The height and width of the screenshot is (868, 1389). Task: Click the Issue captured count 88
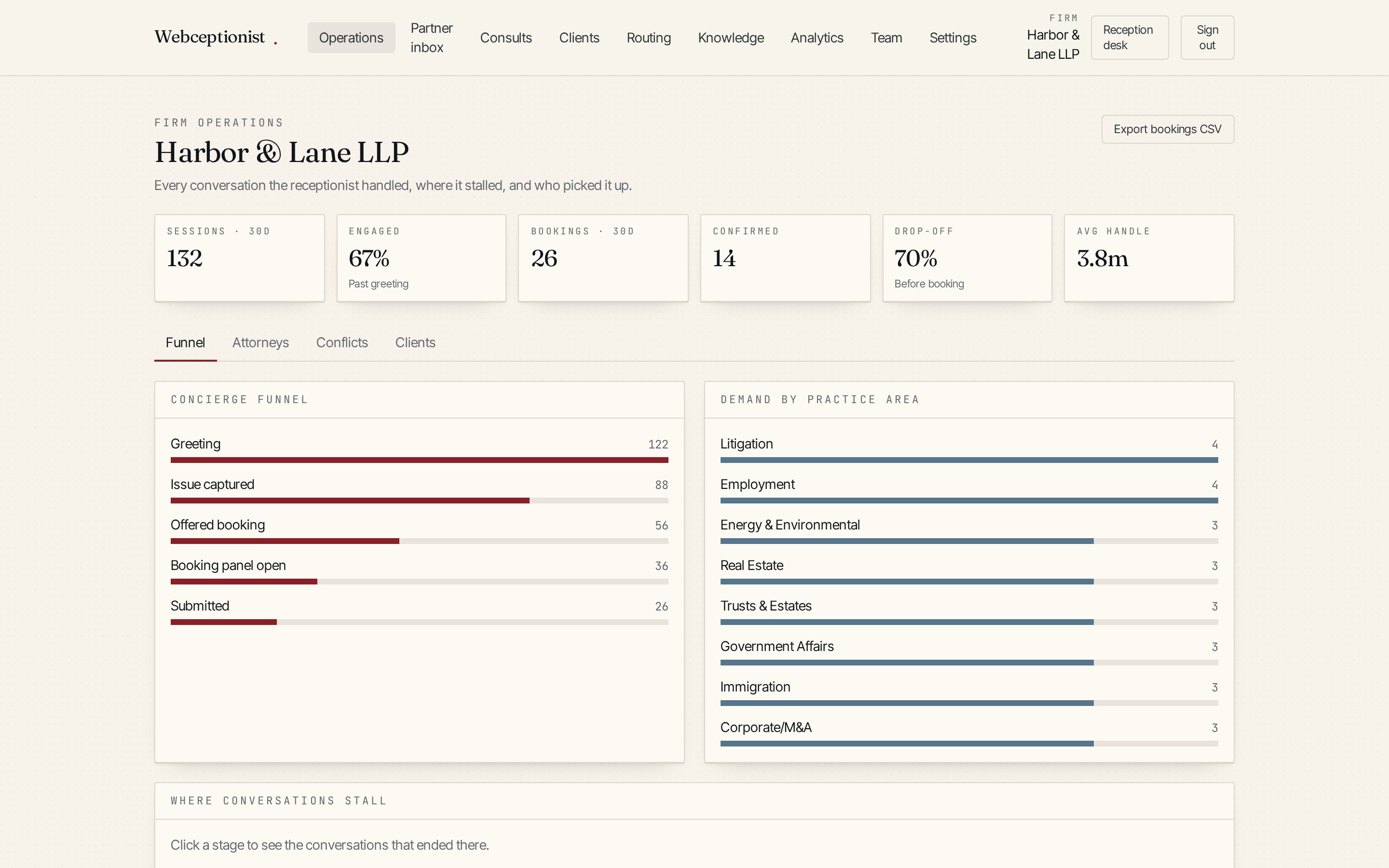[x=661, y=485]
